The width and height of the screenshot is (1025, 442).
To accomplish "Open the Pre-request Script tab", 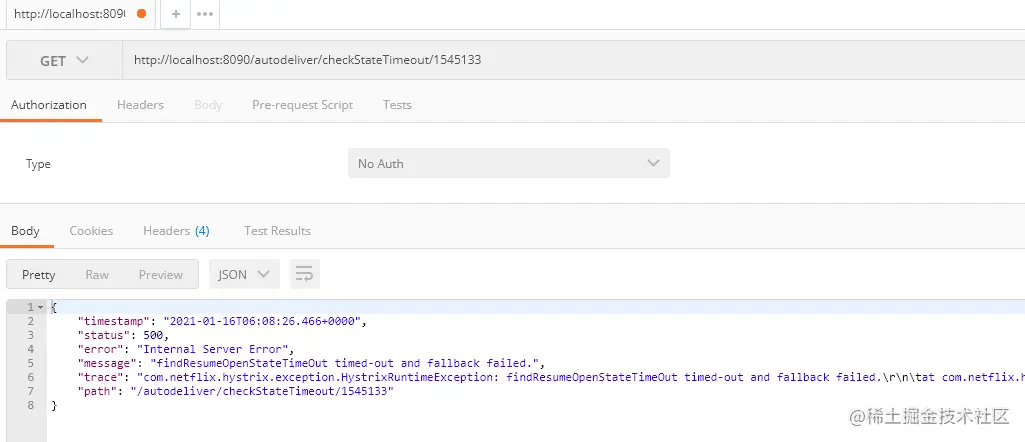I will (302, 105).
